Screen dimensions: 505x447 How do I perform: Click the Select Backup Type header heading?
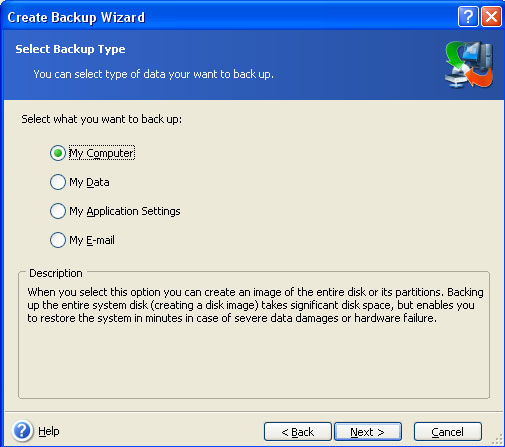pyautogui.click(x=70, y=49)
